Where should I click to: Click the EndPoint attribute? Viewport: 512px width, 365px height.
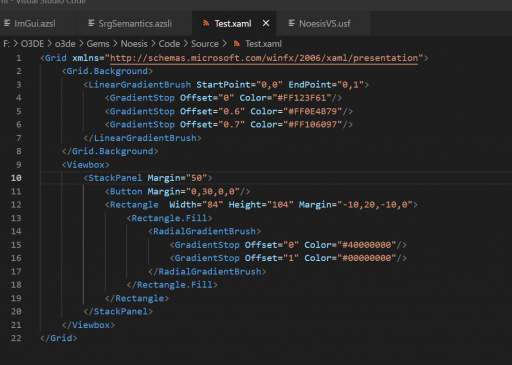(310, 85)
